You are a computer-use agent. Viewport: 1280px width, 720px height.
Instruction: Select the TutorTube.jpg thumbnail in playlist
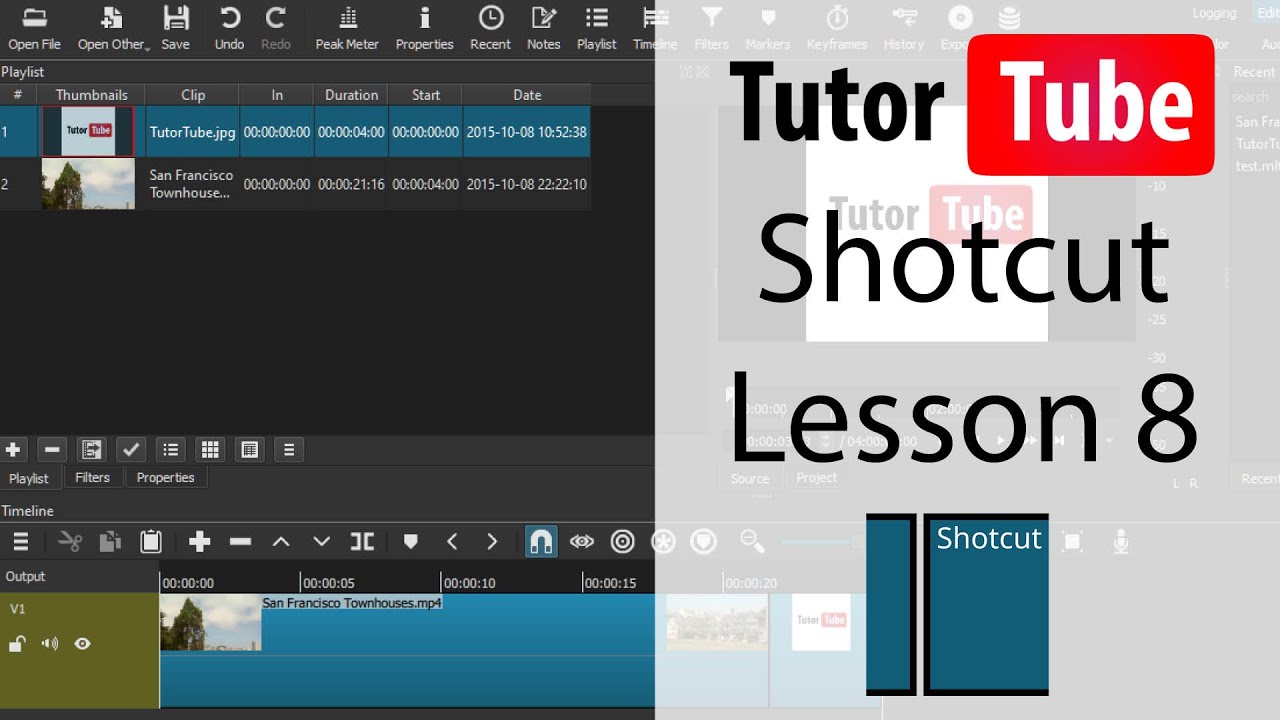(x=87, y=131)
